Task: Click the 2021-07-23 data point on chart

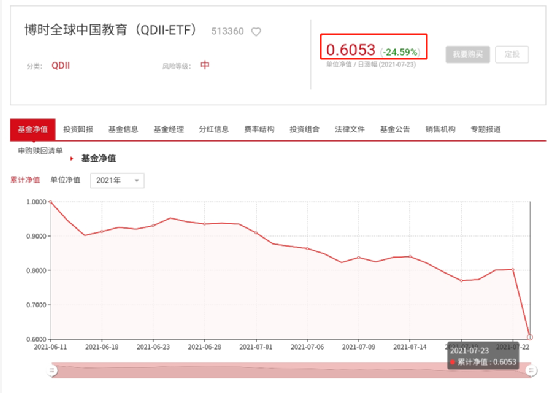Action: pyautogui.click(x=530, y=337)
